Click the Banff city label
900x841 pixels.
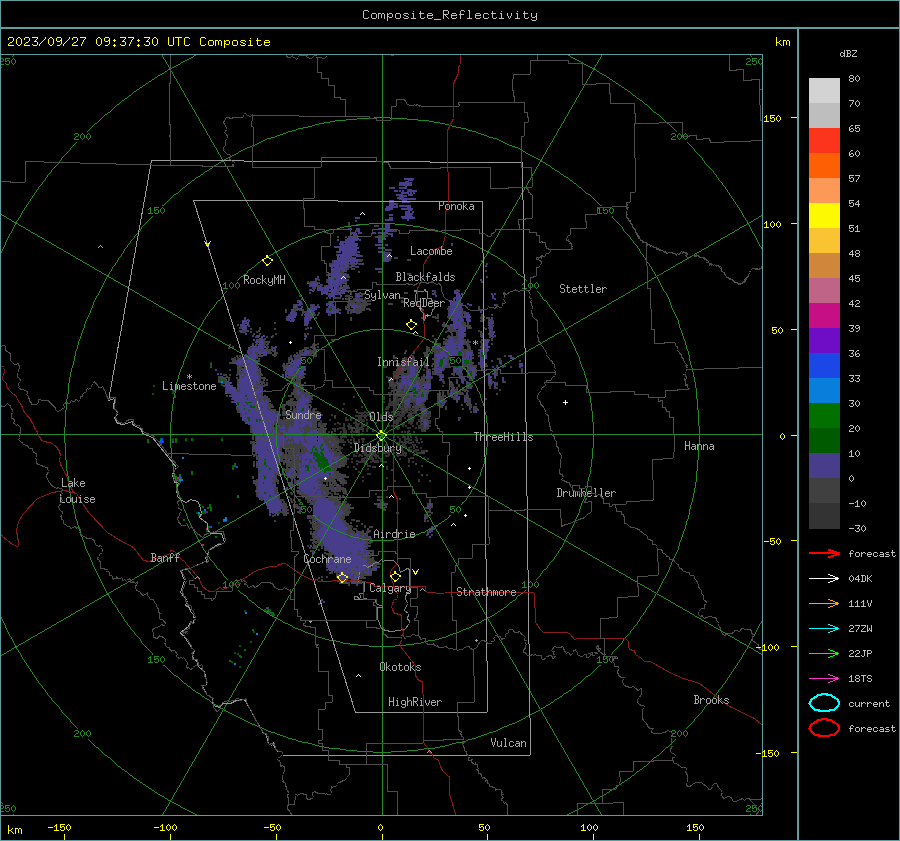(165, 557)
